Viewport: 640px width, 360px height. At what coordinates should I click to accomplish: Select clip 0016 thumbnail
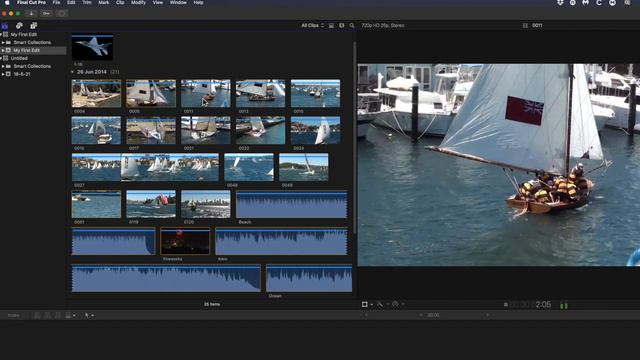point(96,130)
